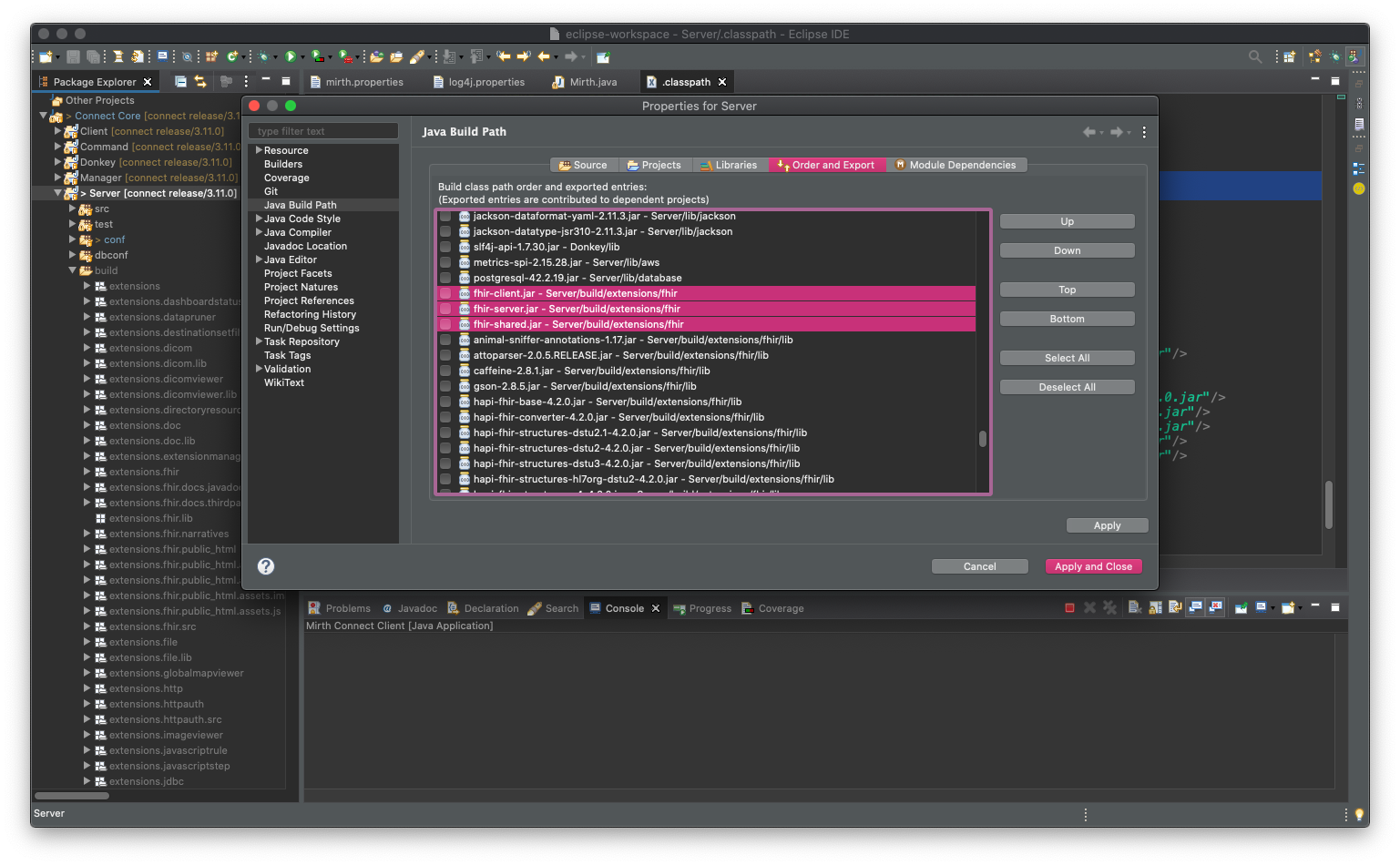Screen dimensions: 1400x865
Task: Click the Down button
Action: [x=1067, y=250]
